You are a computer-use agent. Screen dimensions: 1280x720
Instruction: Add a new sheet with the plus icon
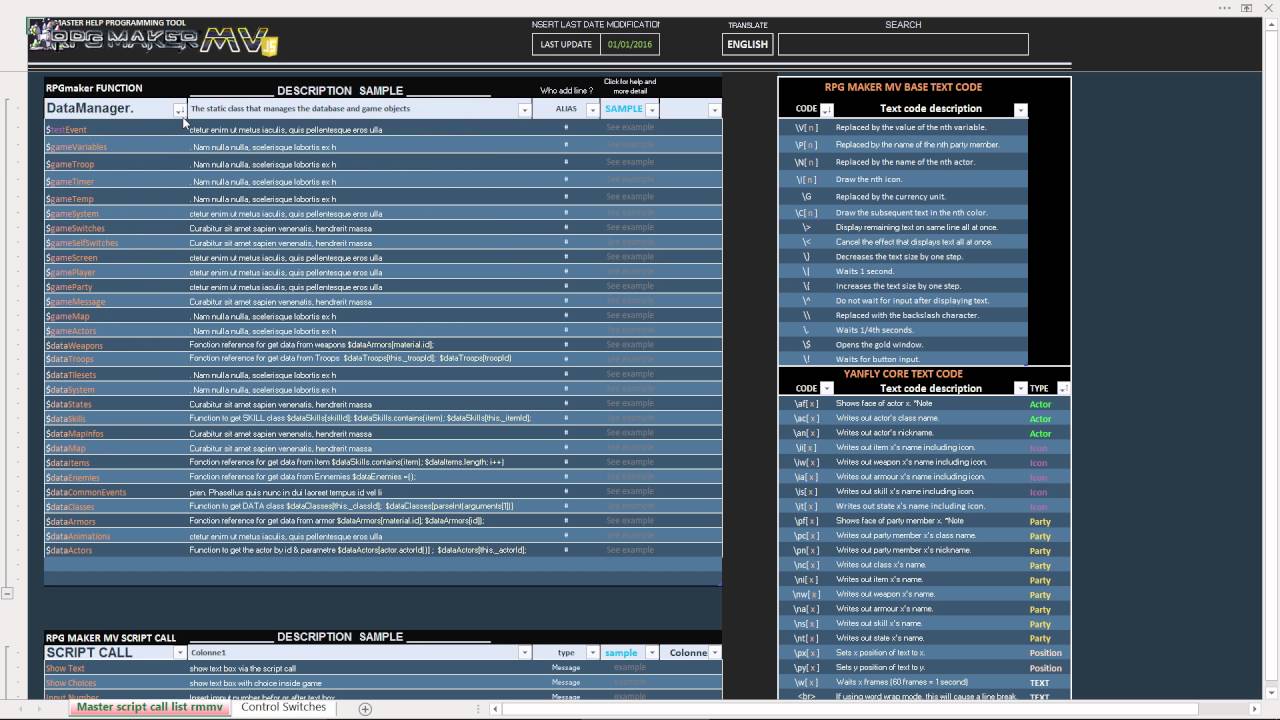(x=365, y=708)
